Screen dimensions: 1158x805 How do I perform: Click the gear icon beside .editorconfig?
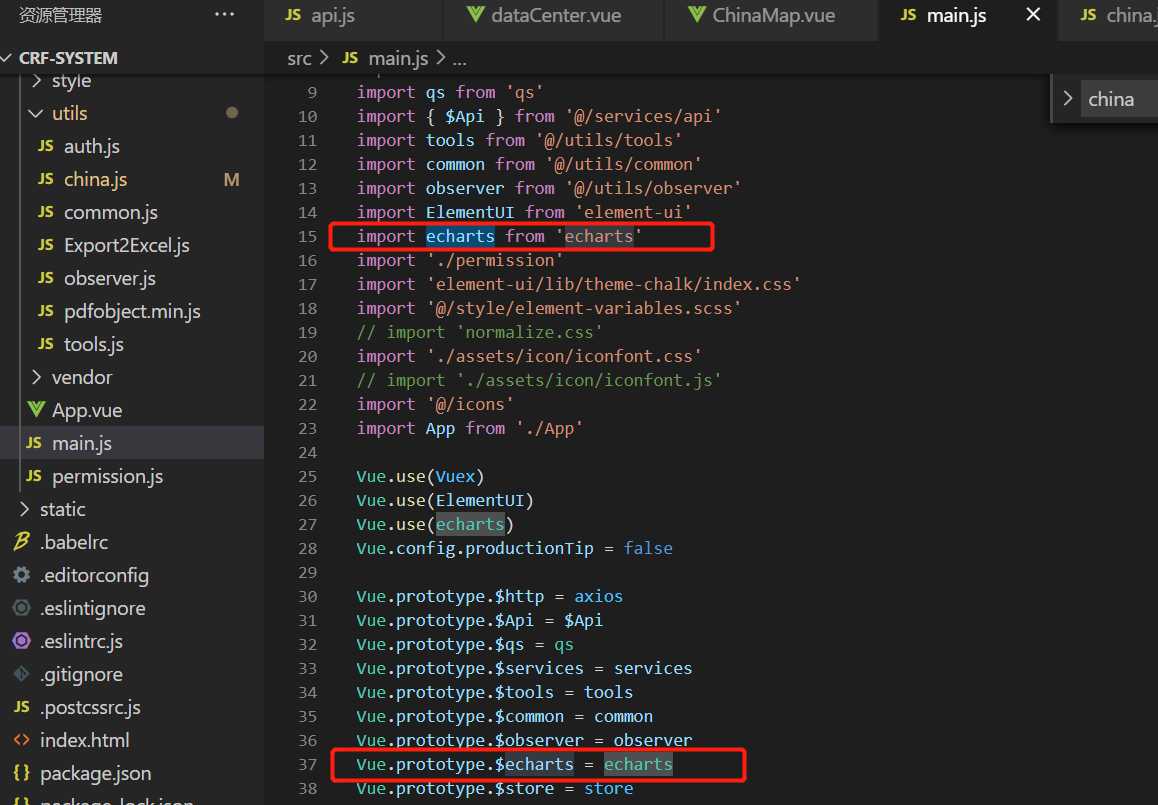pyautogui.click(x=21, y=575)
